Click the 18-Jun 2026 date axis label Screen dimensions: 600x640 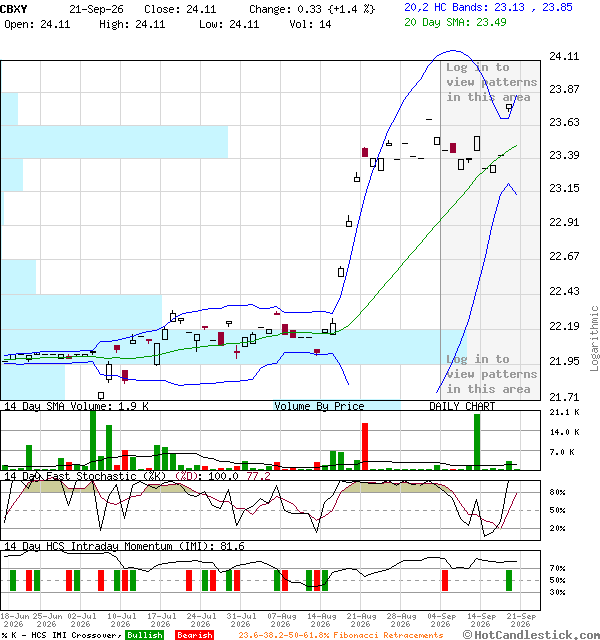point(14,620)
